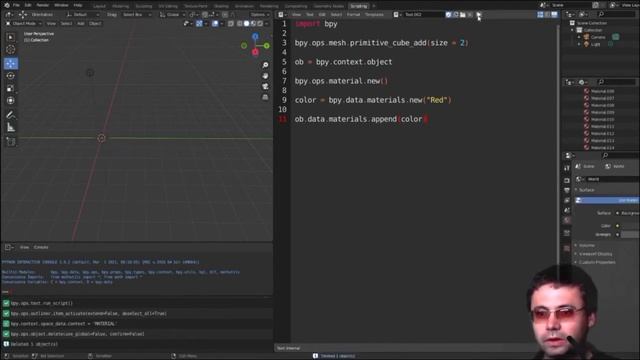The width and height of the screenshot is (640, 360).
Task: Open the World properties tab icon
Action: pyautogui.click(x=567, y=220)
